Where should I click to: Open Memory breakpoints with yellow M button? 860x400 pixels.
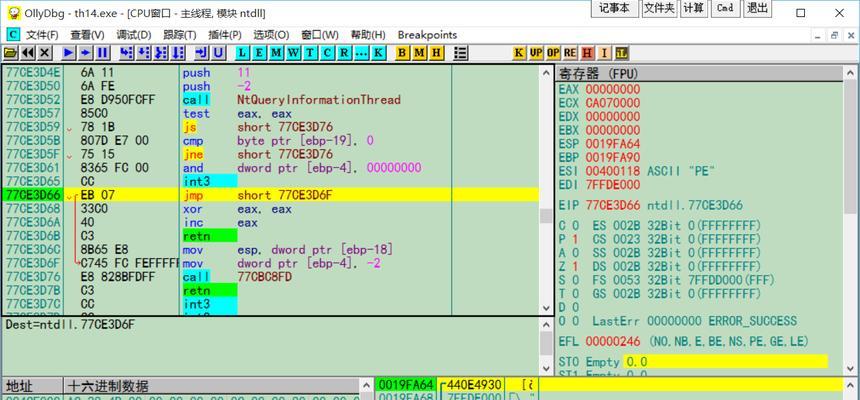point(420,53)
